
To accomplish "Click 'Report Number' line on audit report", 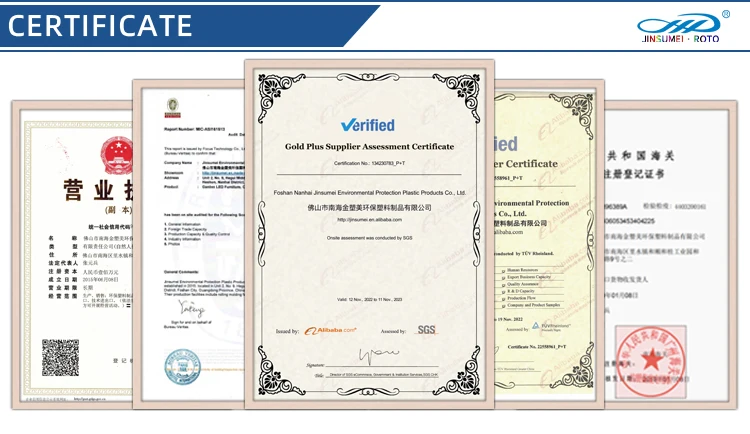I will click(x=194, y=129).
